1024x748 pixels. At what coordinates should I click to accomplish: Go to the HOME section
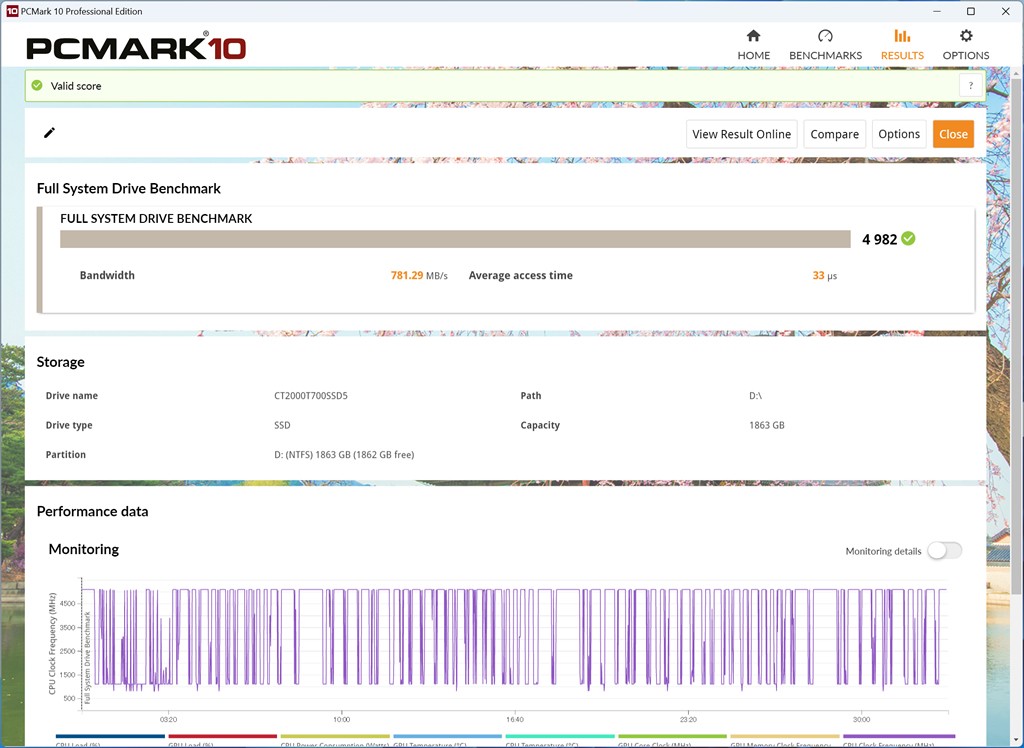(754, 44)
